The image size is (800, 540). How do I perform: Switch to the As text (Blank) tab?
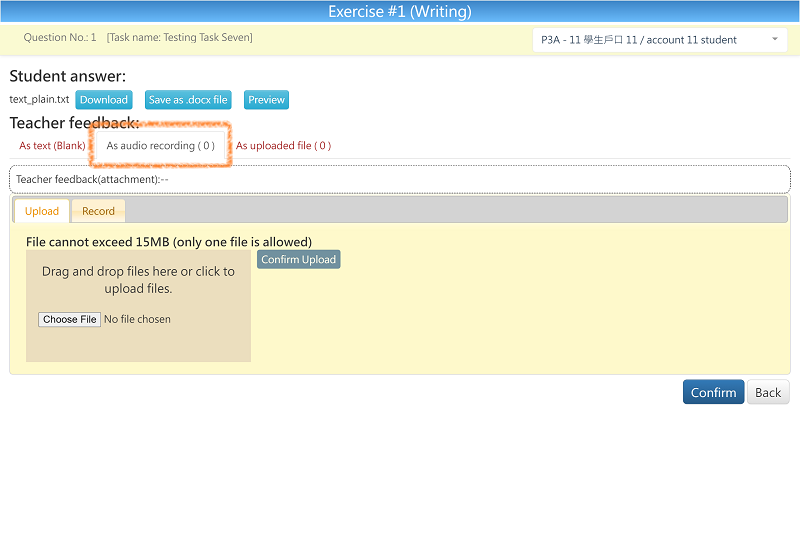(x=52, y=146)
